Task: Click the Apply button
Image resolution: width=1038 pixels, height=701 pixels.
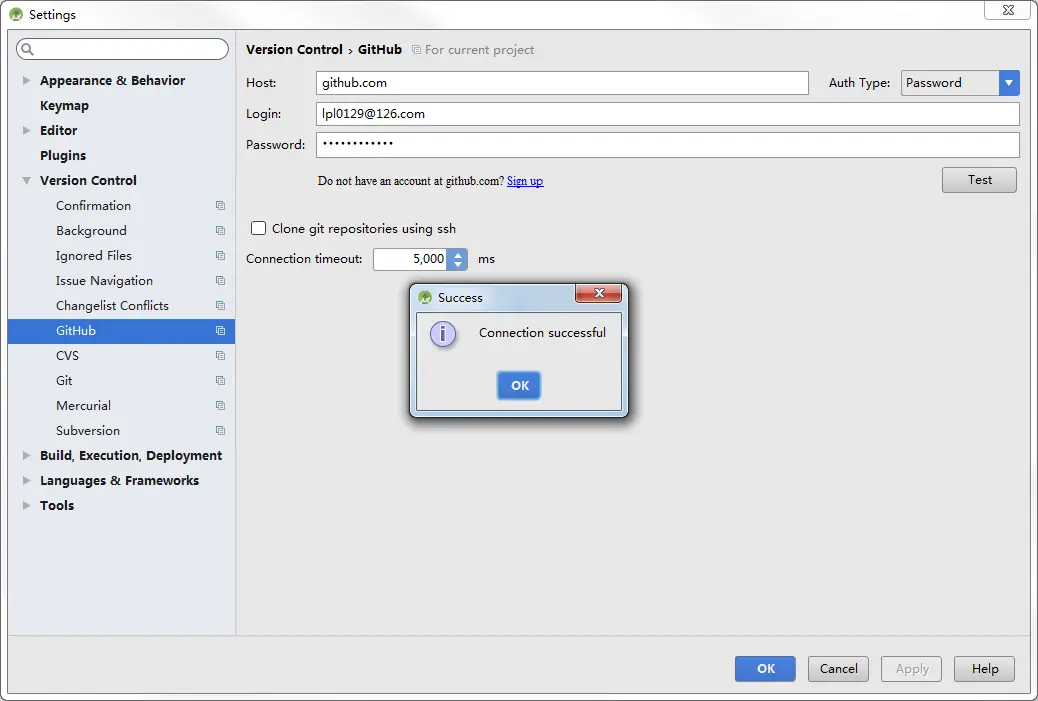Action: tap(912, 669)
